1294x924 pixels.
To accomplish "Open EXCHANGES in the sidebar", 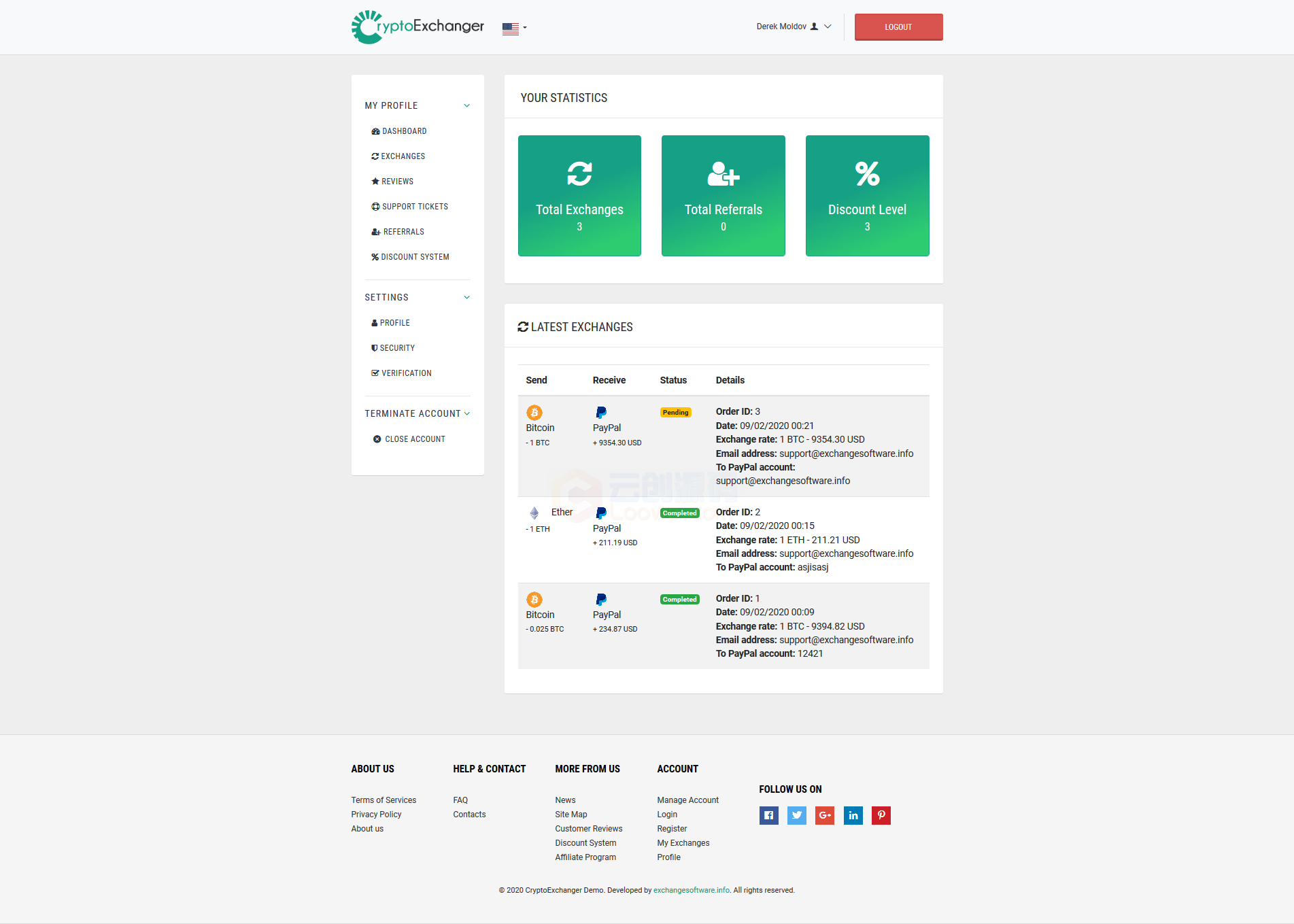I will pyautogui.click(x=398, y=156).
